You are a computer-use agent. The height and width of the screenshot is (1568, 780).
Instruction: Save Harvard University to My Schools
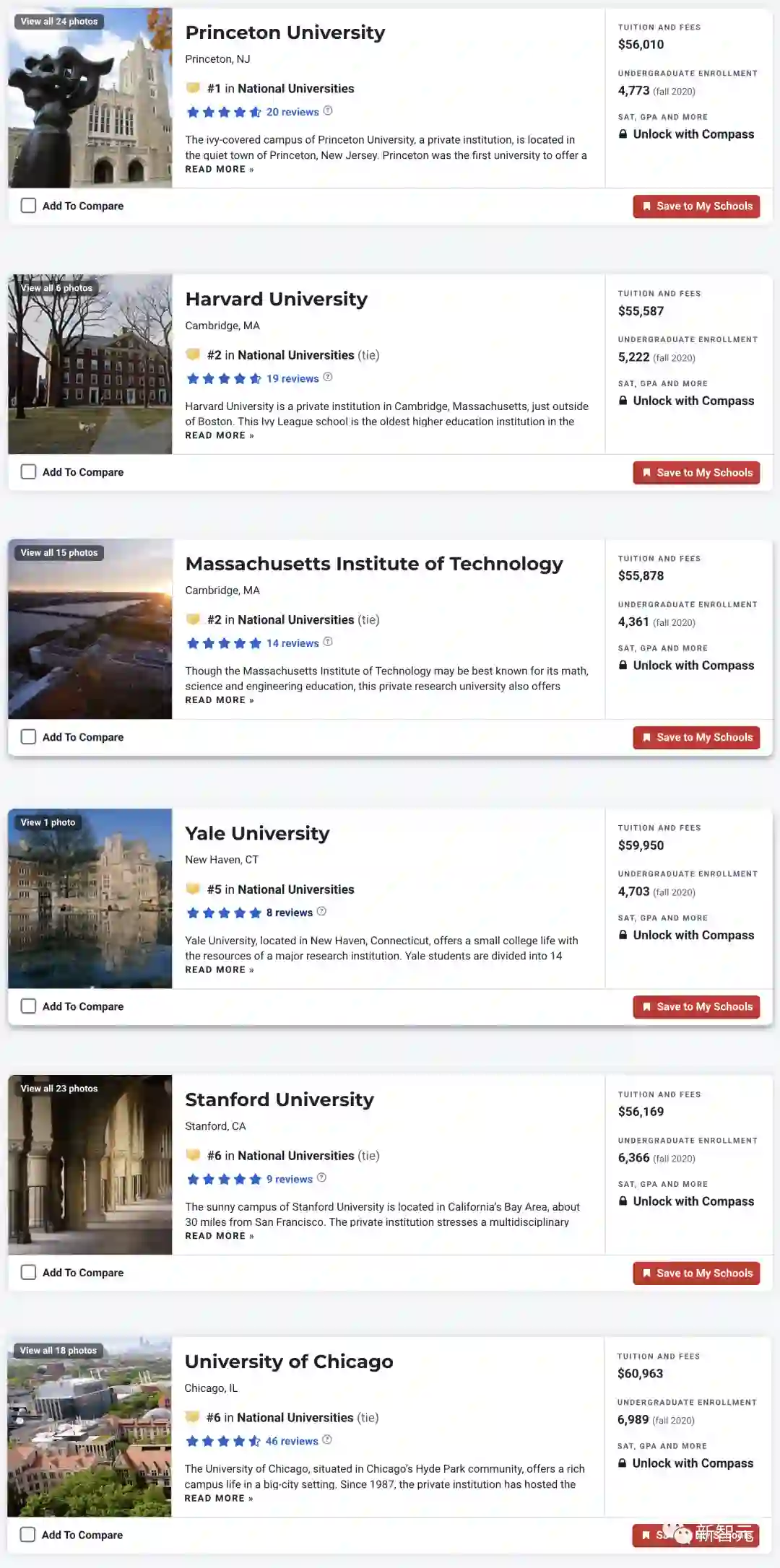click(x=696, y=472)
